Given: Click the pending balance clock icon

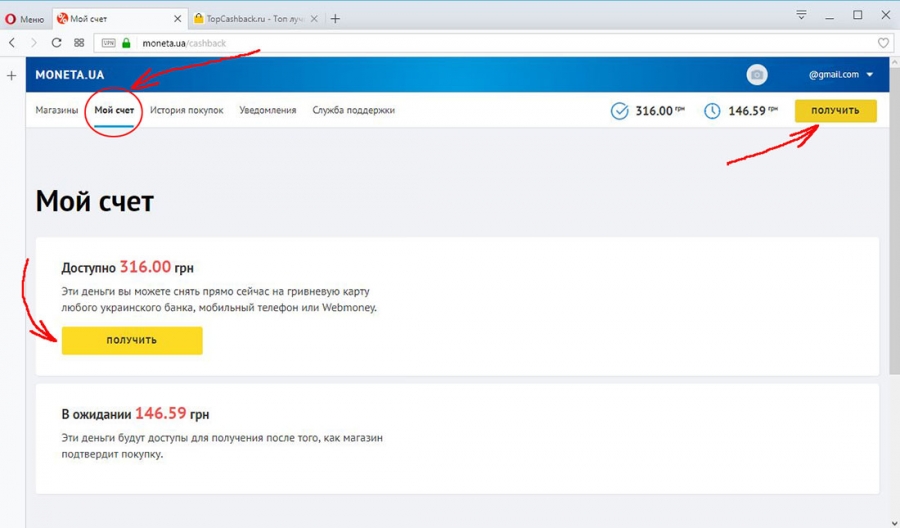Looking at the screenshot, I should click(712, 111).
